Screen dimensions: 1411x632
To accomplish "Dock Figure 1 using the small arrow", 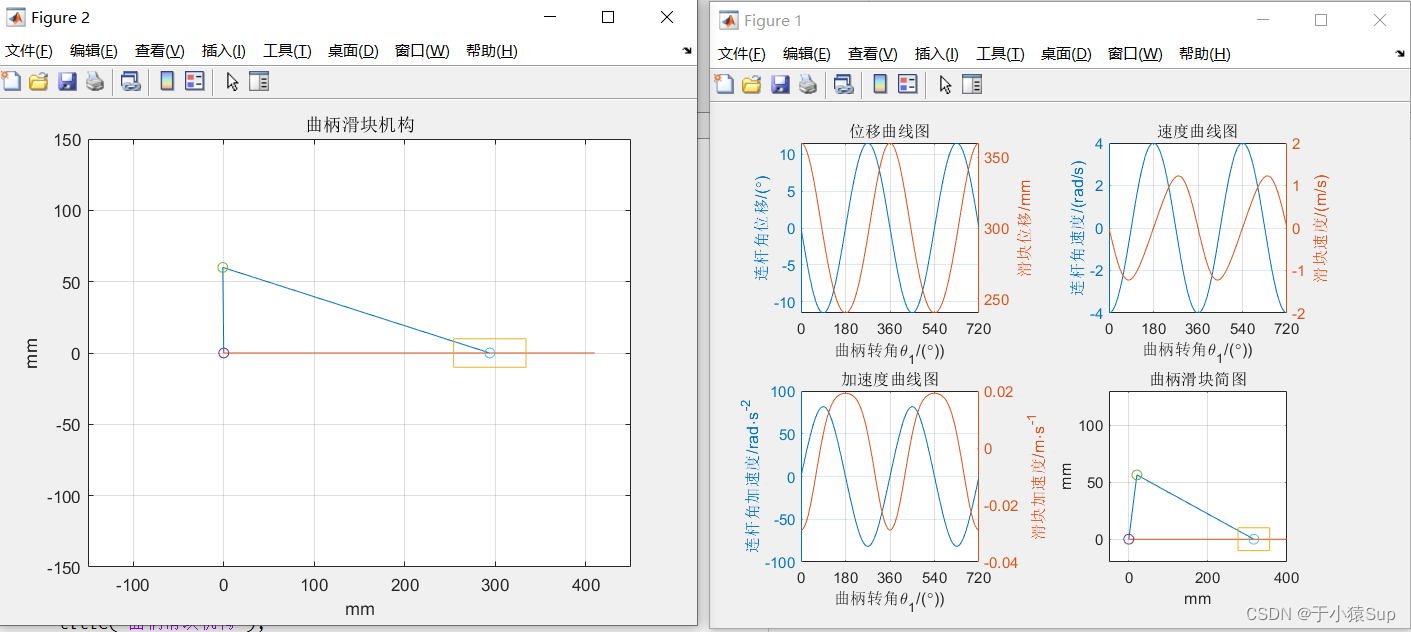I will coord(1400,53).
